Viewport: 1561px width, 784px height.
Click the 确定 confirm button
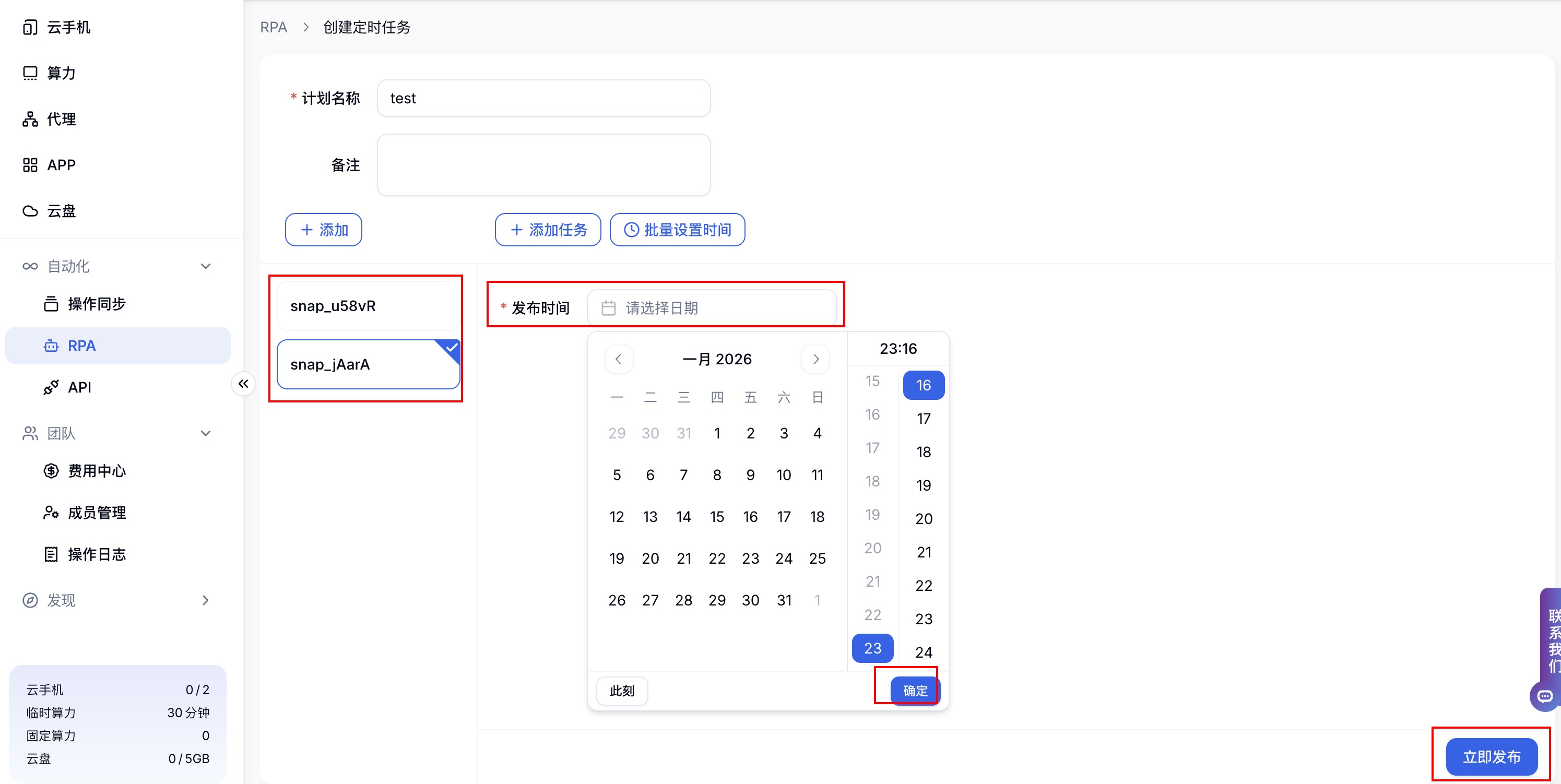click(915, 691)
